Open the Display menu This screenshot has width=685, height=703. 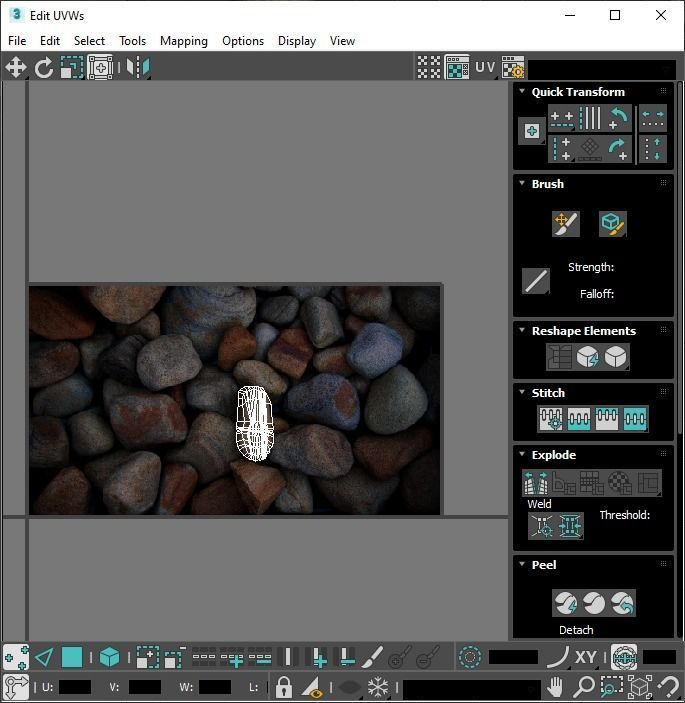tap(297, 41)
